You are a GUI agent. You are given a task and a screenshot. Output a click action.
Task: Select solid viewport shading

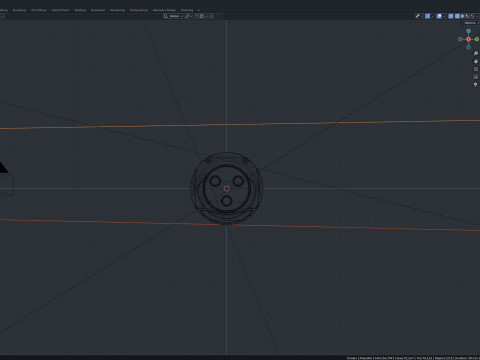coord(463,16)
